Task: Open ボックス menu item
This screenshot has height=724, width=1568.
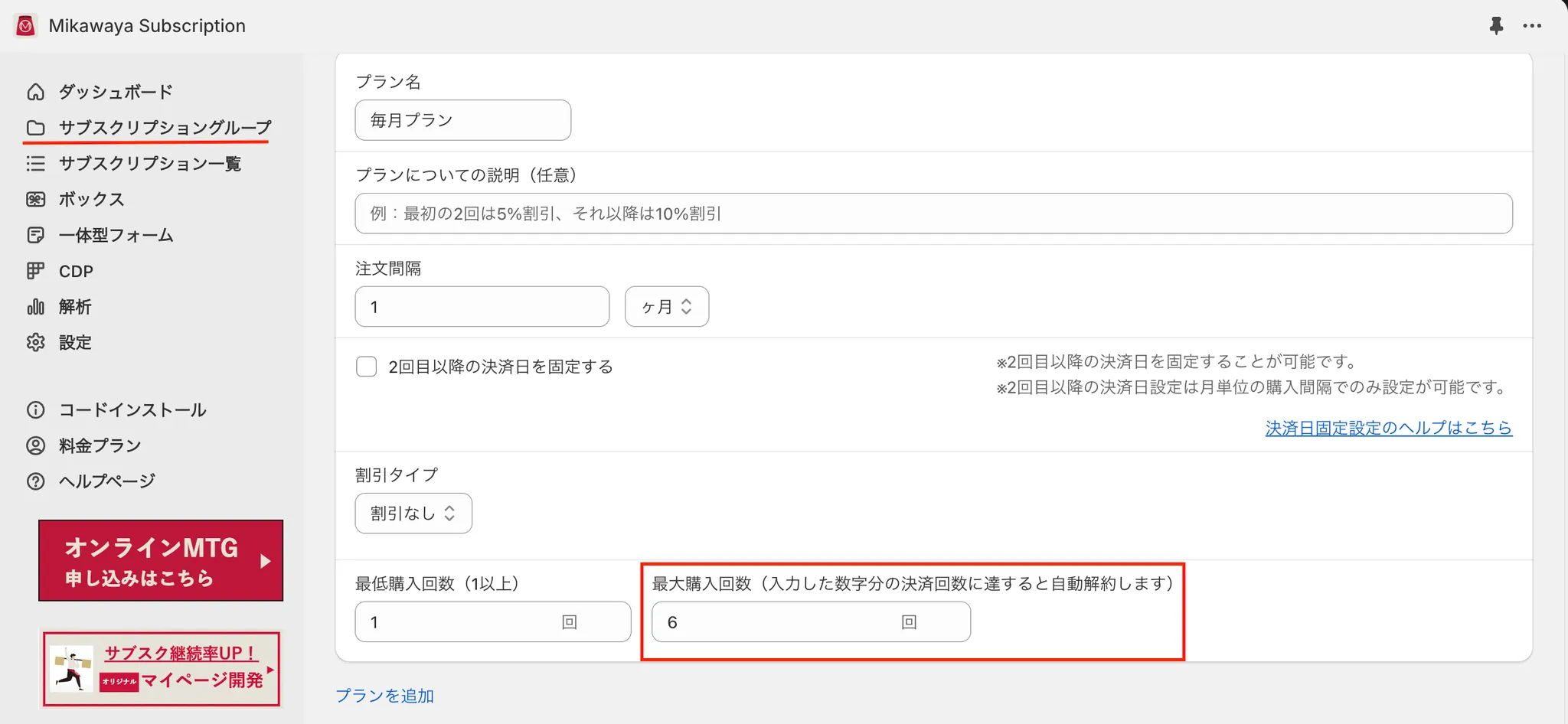Action: 91,199
